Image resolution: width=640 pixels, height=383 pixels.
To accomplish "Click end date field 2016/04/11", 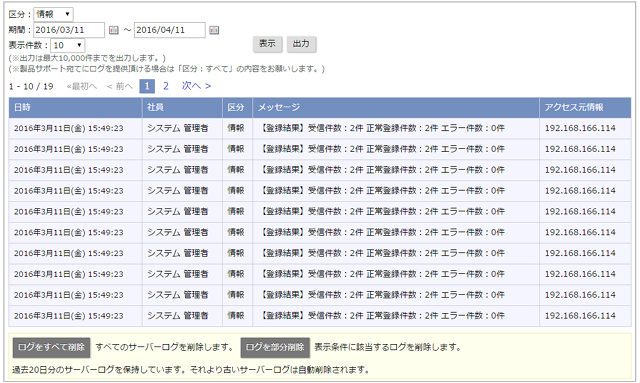I will tap(170, 30).
